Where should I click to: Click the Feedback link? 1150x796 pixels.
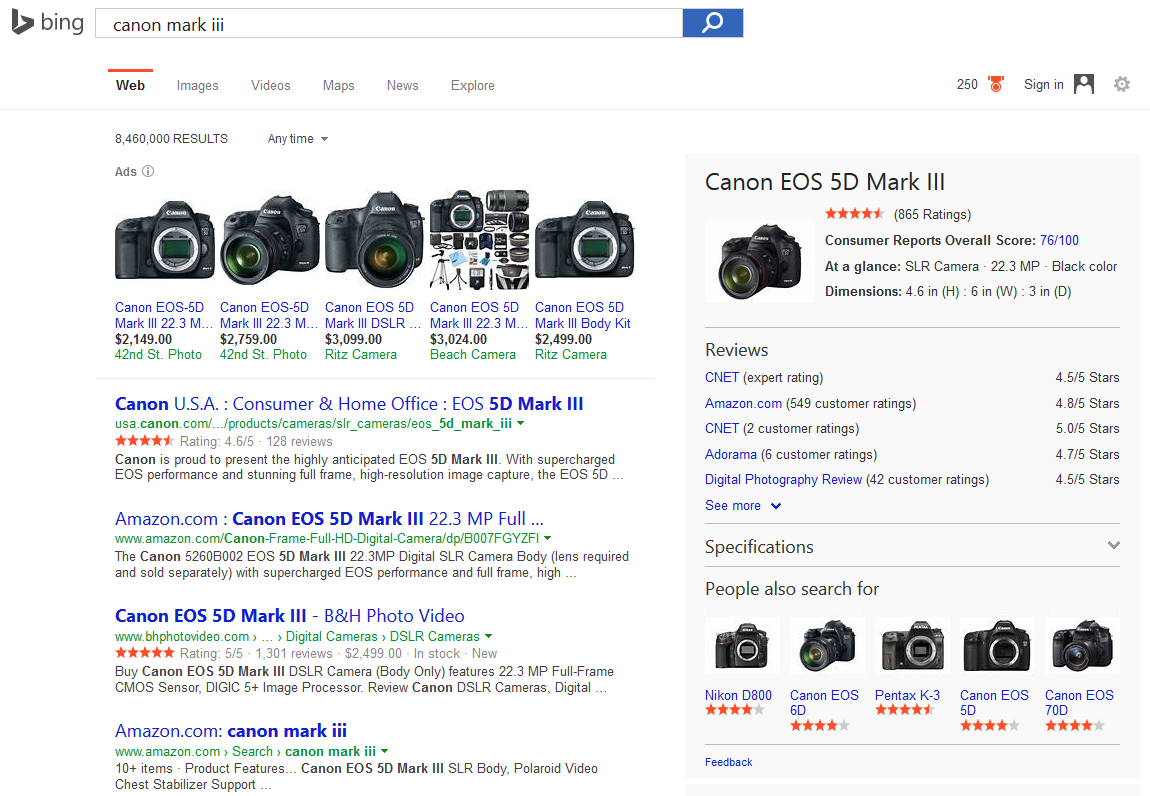728,762
